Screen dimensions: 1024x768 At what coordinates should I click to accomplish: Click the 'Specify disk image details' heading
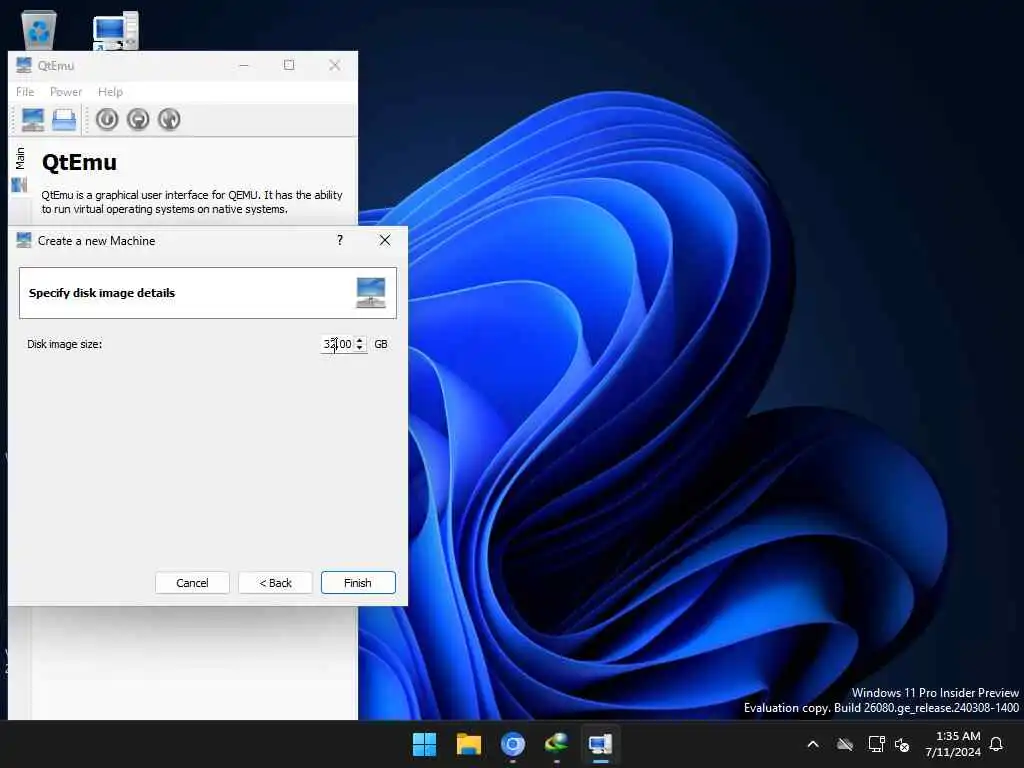[x=102, y=293]
